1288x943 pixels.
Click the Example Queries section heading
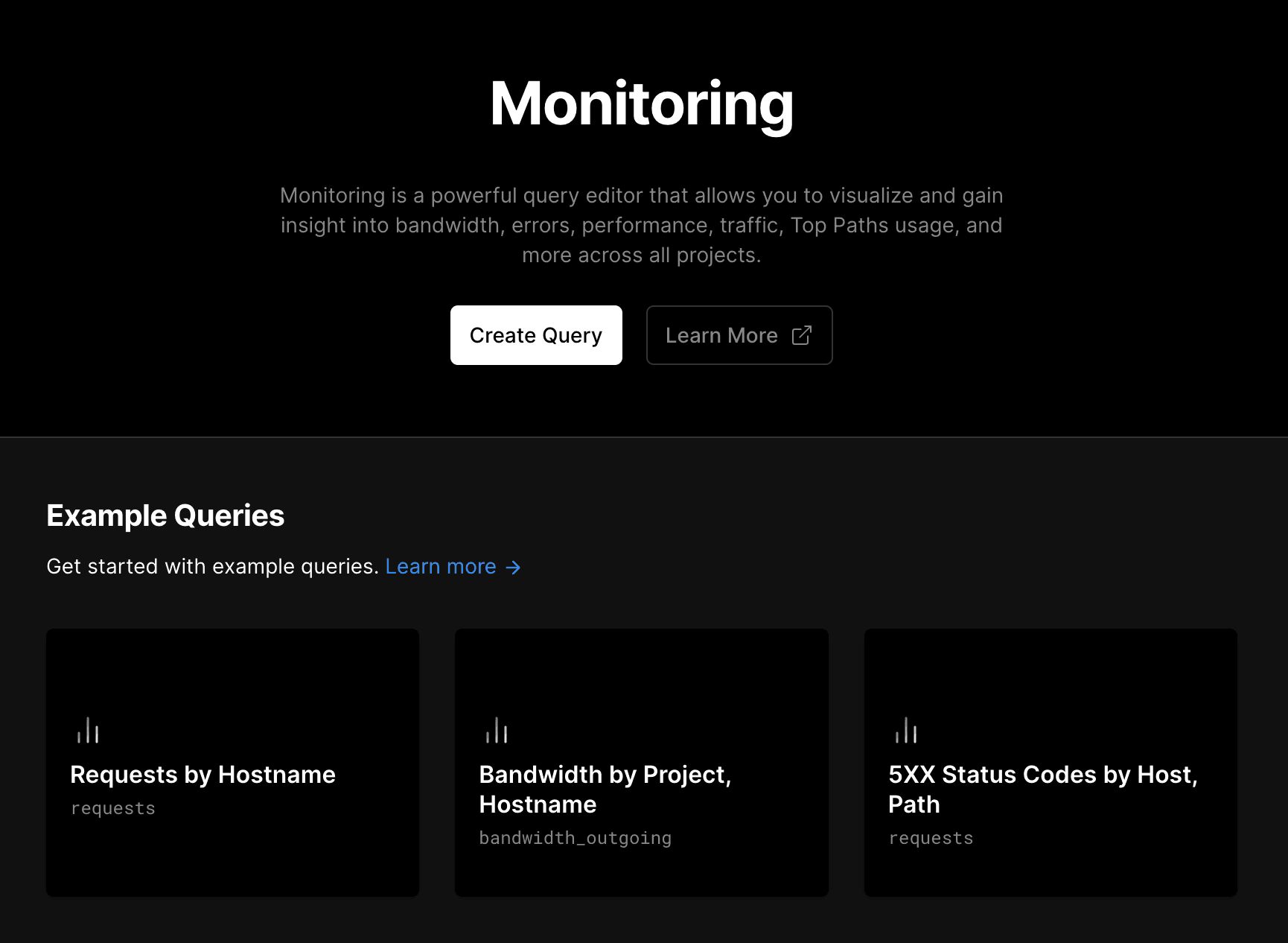[x=165, y=515]
